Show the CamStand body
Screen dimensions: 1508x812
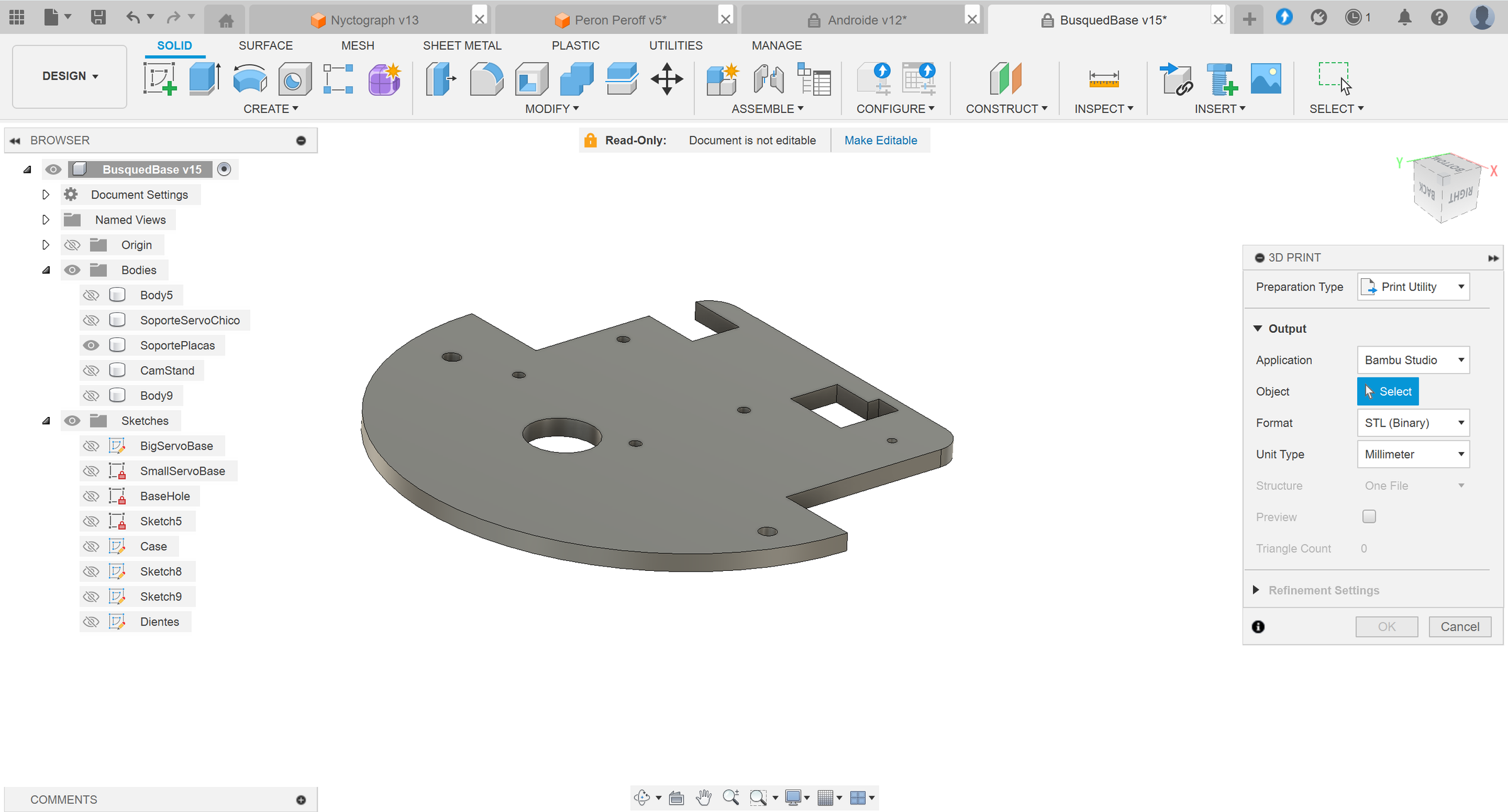pos(91,371)
